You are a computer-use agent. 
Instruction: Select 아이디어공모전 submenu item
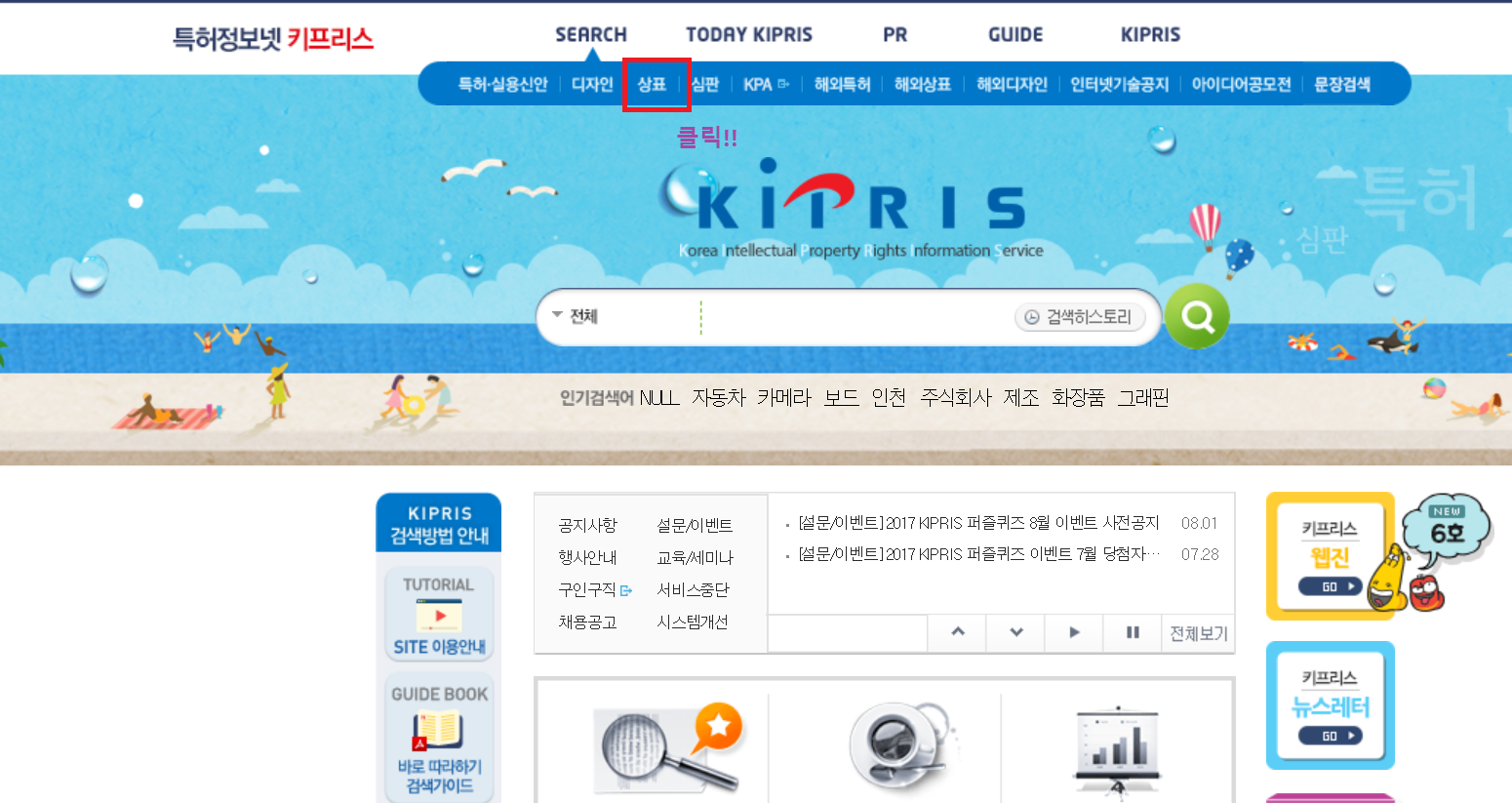tap(1241, 85)
